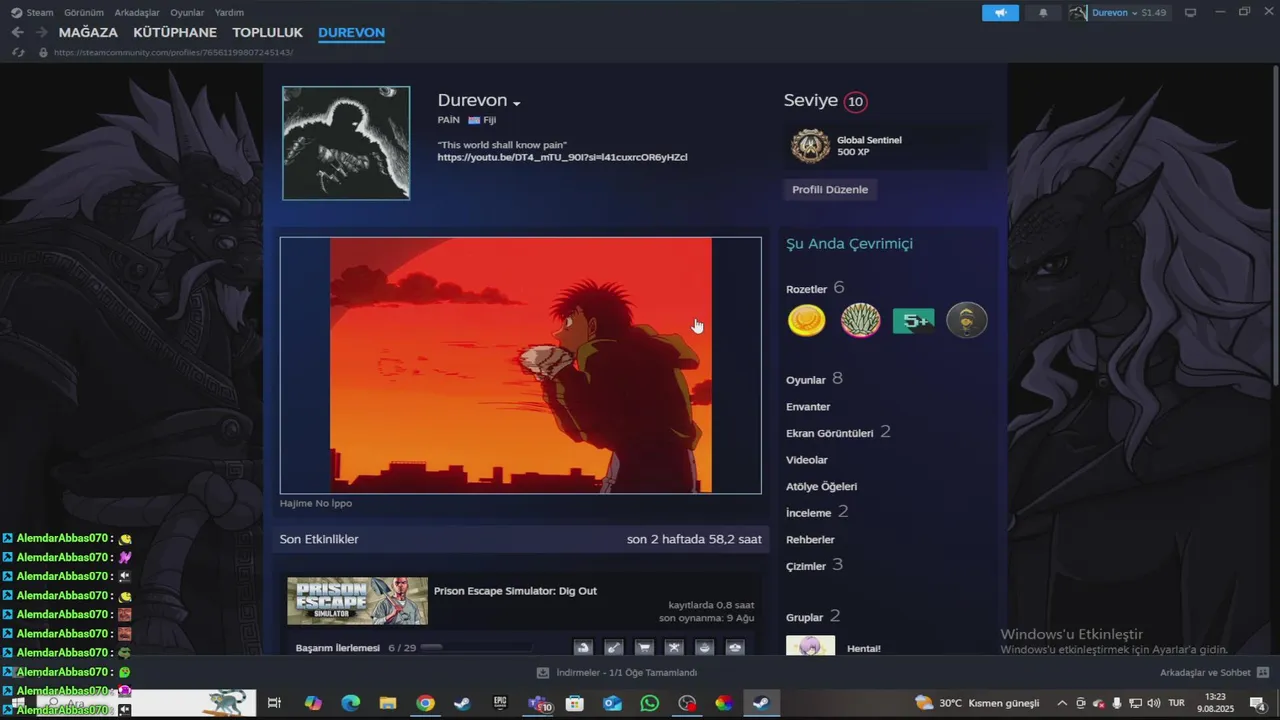Open the Gruplar groups link
Image resolution: width=1280 pixels, height=720 pixels.
(804, 618)
